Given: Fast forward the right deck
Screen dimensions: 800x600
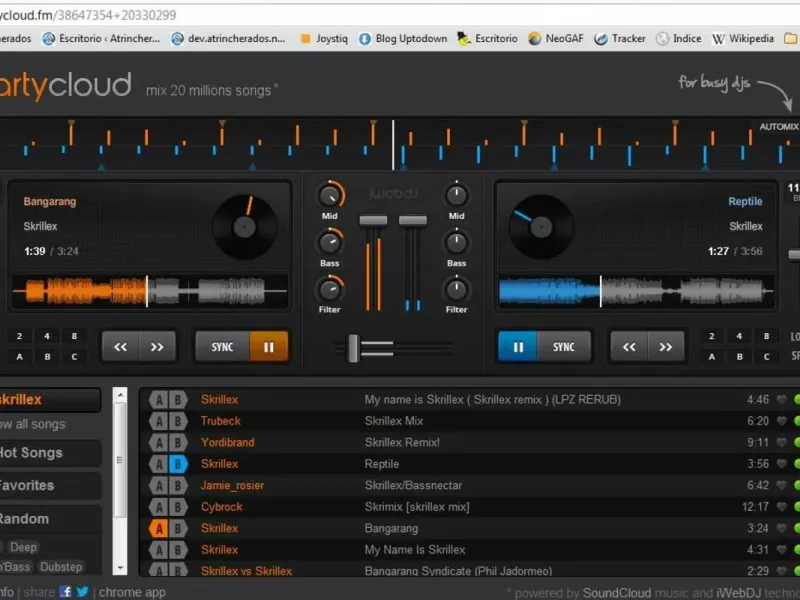Looking at the screenshot, I should [x=666, y=347].
